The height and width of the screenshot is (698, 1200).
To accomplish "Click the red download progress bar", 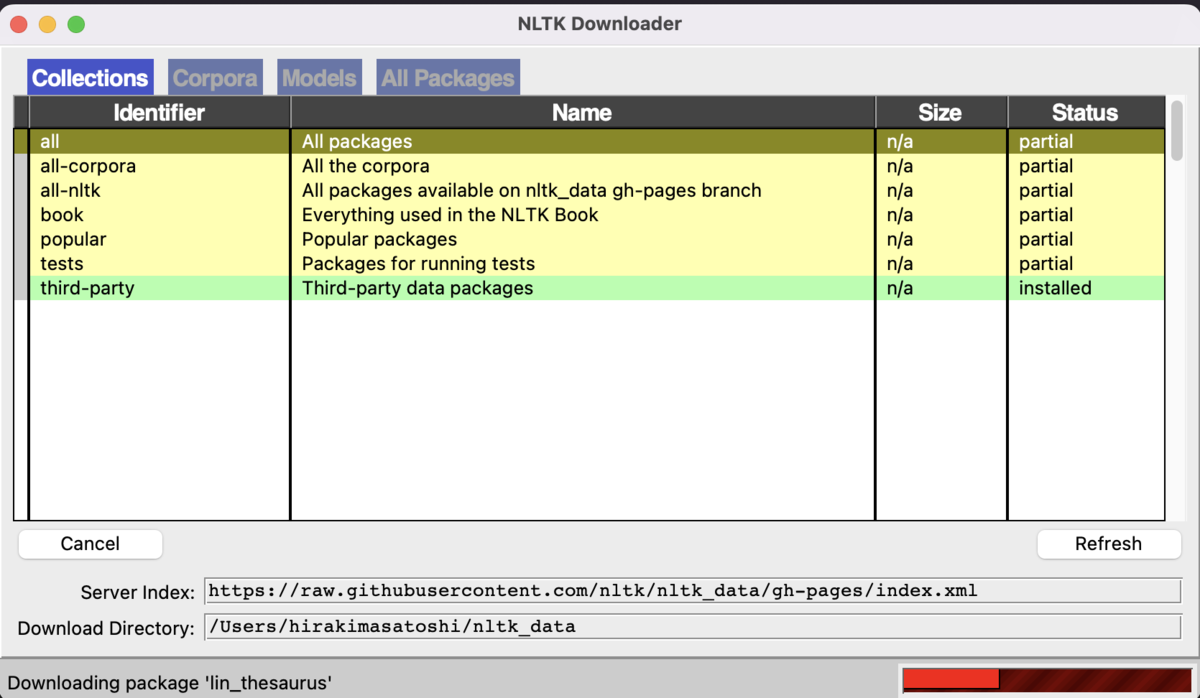I will [1046, 679].
